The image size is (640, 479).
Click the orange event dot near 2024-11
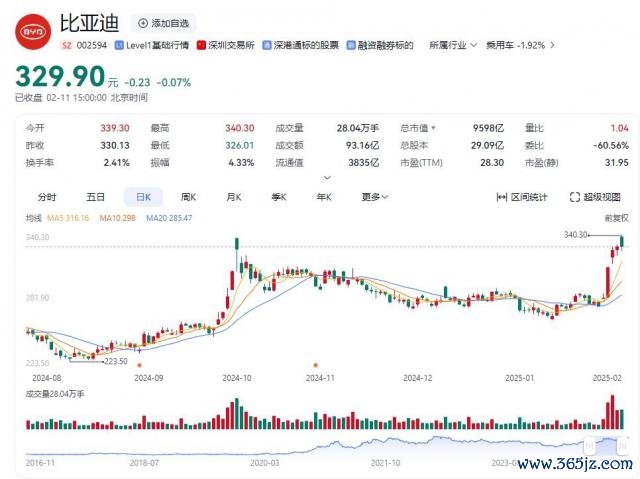[x=315, y=365]
